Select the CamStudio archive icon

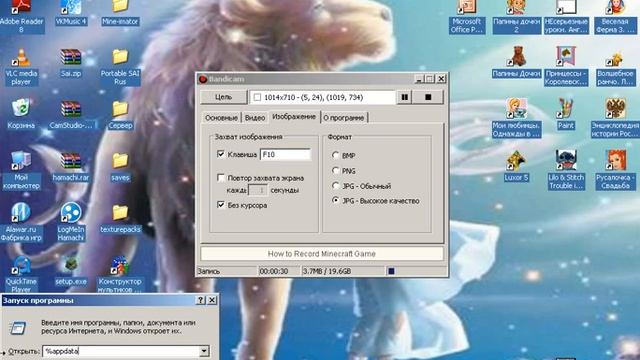[71, 109]
